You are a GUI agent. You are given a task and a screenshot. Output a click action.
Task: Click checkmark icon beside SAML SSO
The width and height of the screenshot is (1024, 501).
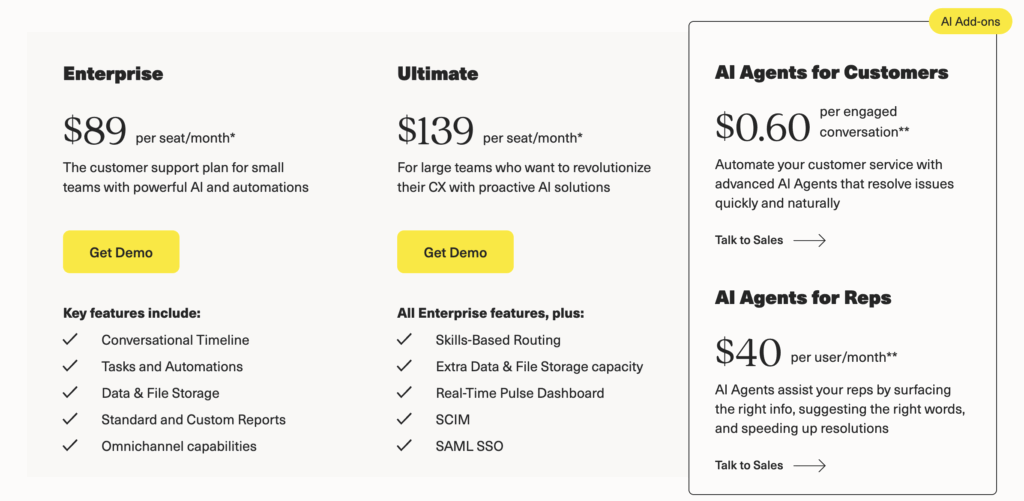point(405,446)
